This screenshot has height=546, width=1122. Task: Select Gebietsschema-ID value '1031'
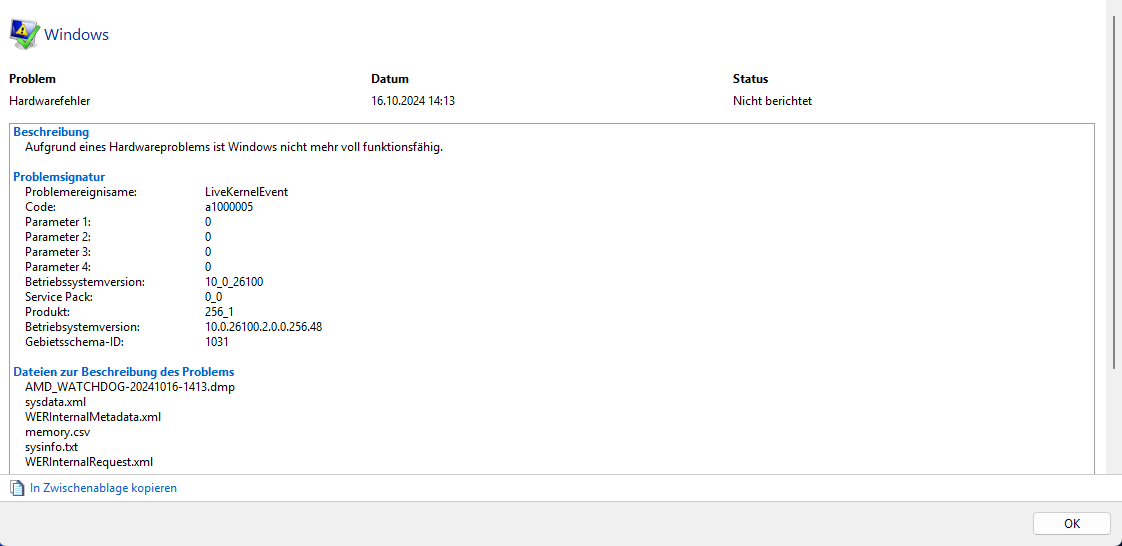(216, 342)
